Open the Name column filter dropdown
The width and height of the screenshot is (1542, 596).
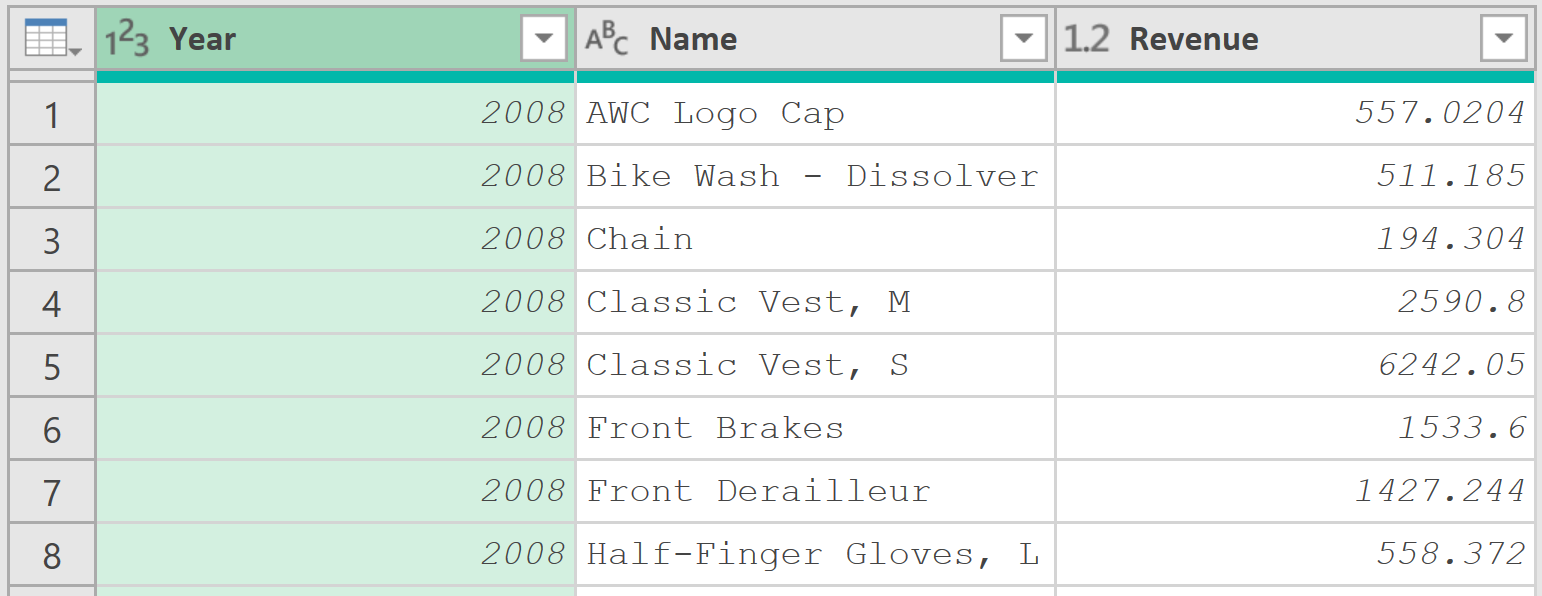pyautogui.click(x=1024, y=39)
